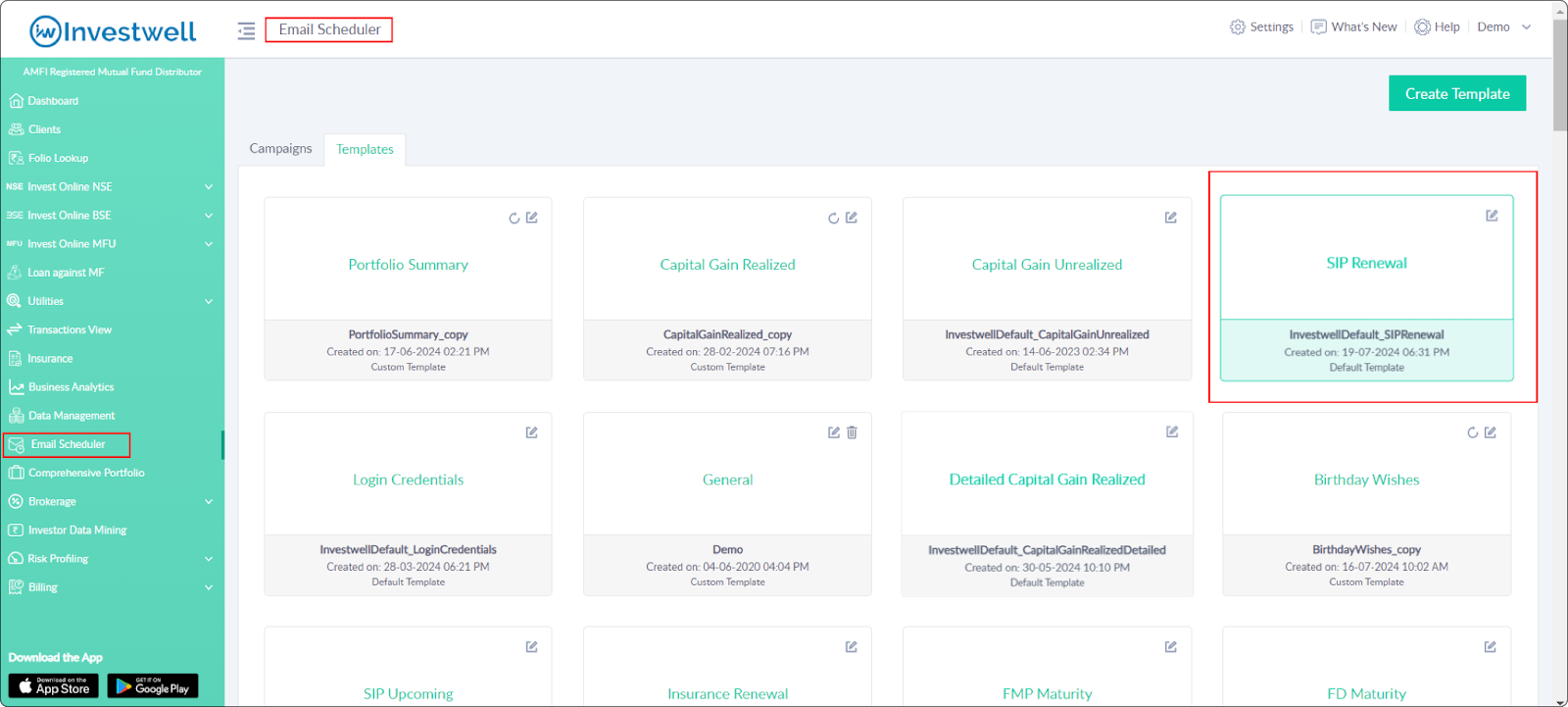Screen dimensions: 1568x707
Task: Delete the General template
Action: point(852,432)
